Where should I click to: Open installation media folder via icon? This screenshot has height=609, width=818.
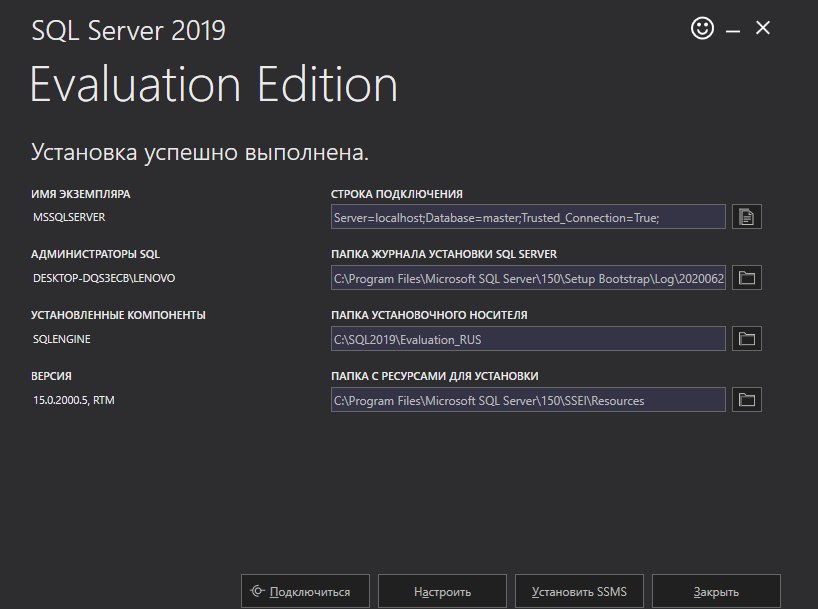(747, 339)
